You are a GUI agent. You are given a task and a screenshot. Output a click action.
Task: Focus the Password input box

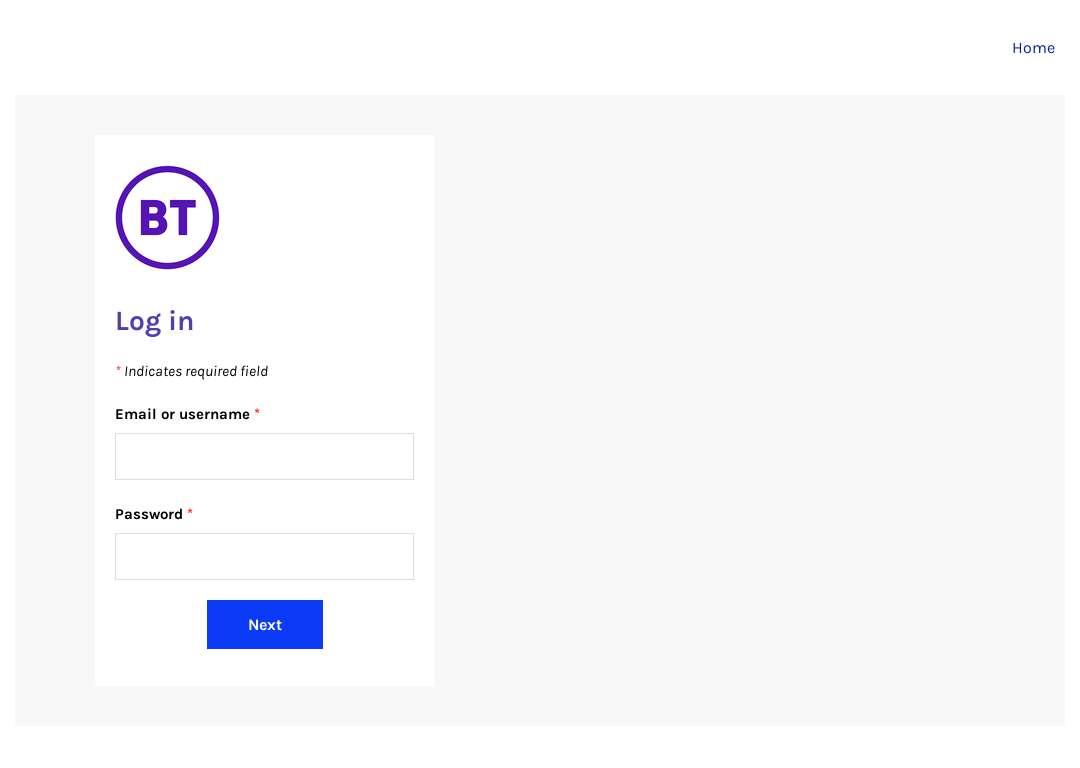point(264,556)
